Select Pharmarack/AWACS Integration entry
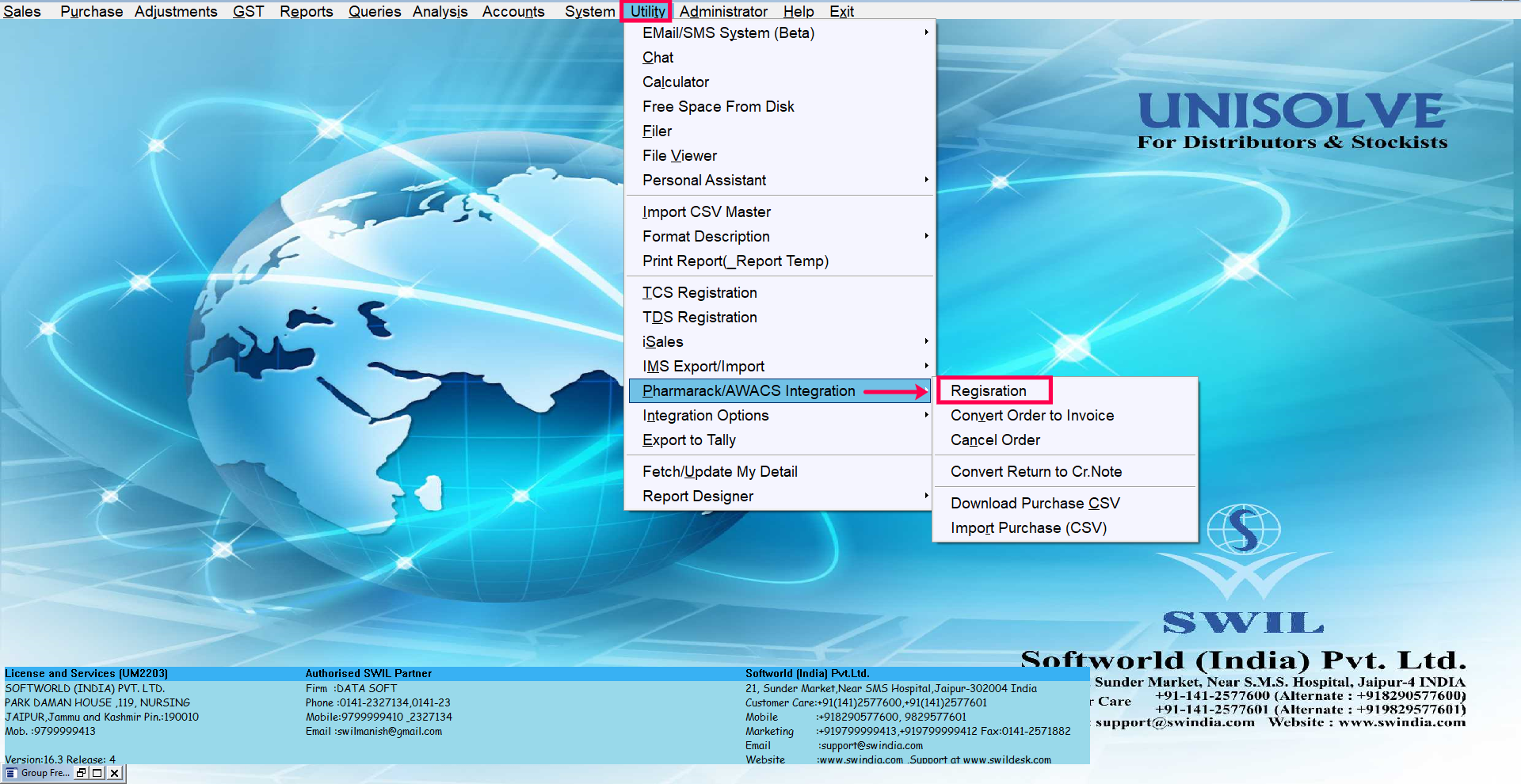The width and height of the screenshot is (1521, 784). tap(780, 390)
